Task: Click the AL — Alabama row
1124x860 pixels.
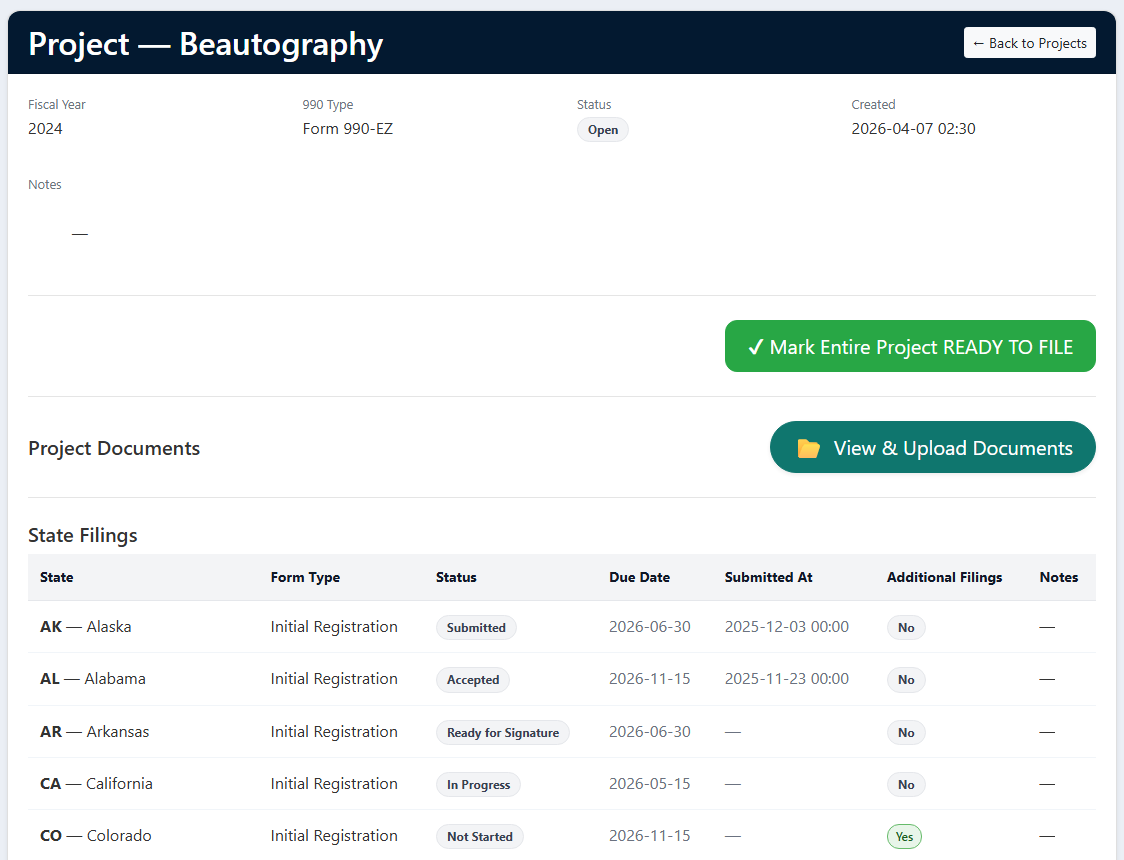Action: pos(562,679)
